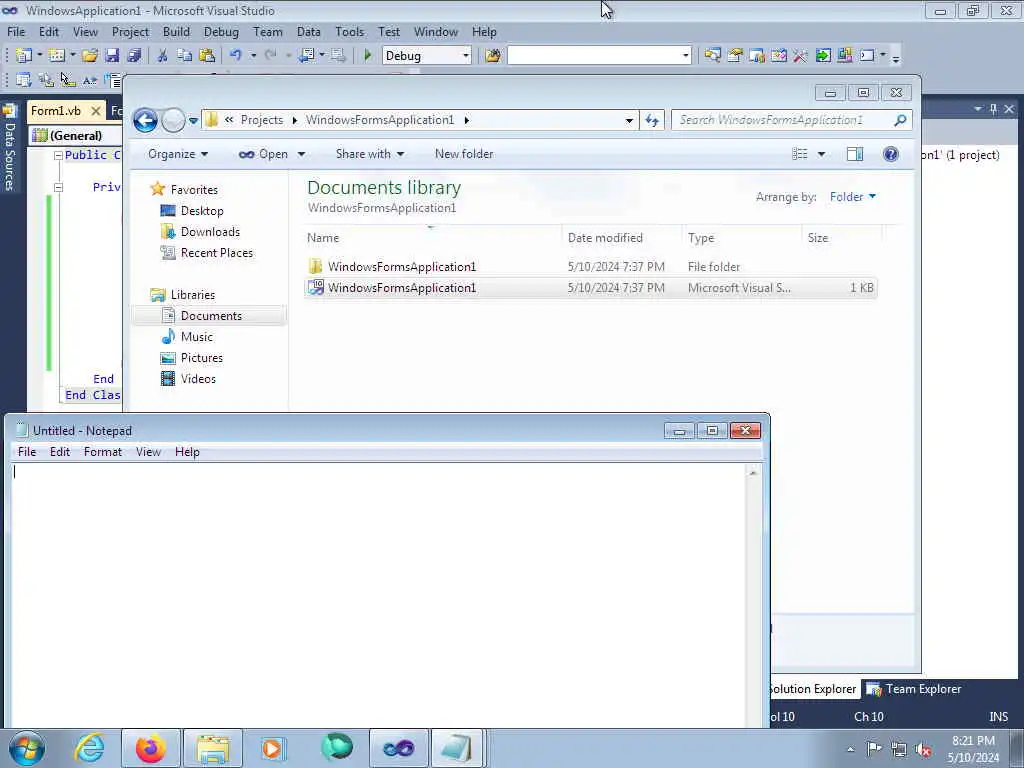
Task: Open Explorer help question mark icon
Action: click(890, 154)
